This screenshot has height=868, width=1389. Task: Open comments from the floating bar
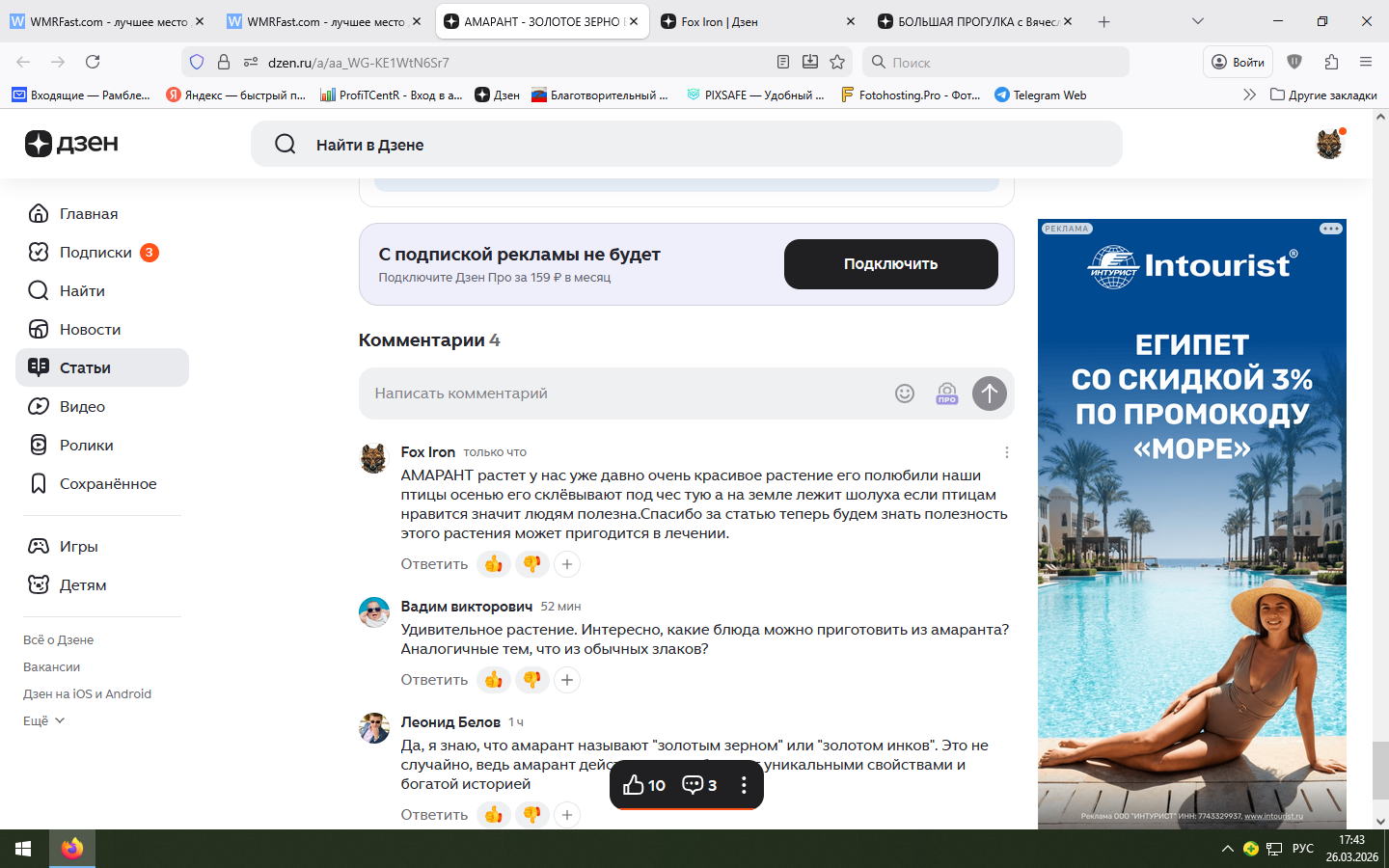pos(699,785)
